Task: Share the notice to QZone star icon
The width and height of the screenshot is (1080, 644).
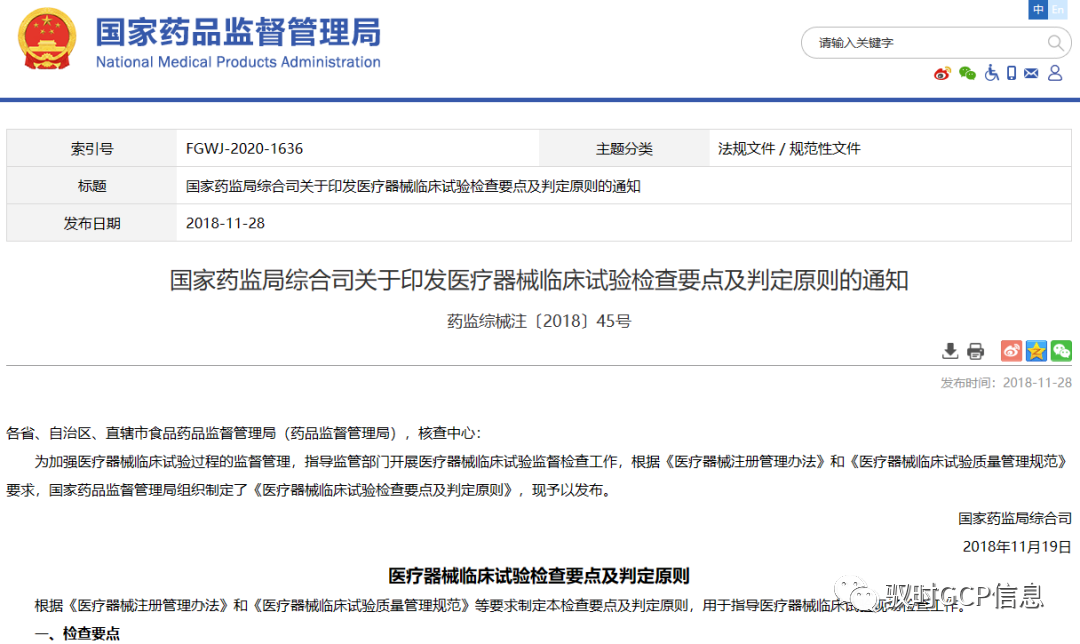Action: click(1035, 351)
